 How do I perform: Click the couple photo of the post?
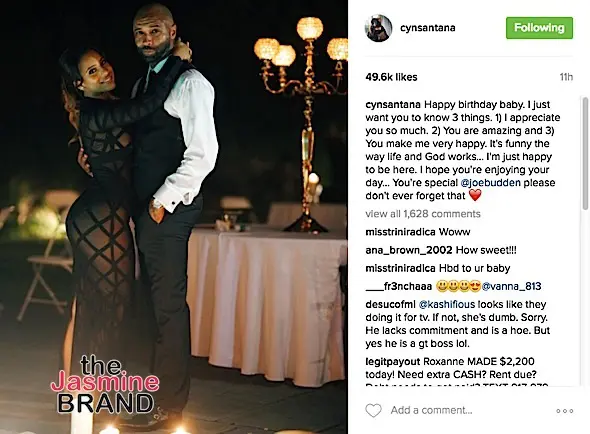click(174, 217)
